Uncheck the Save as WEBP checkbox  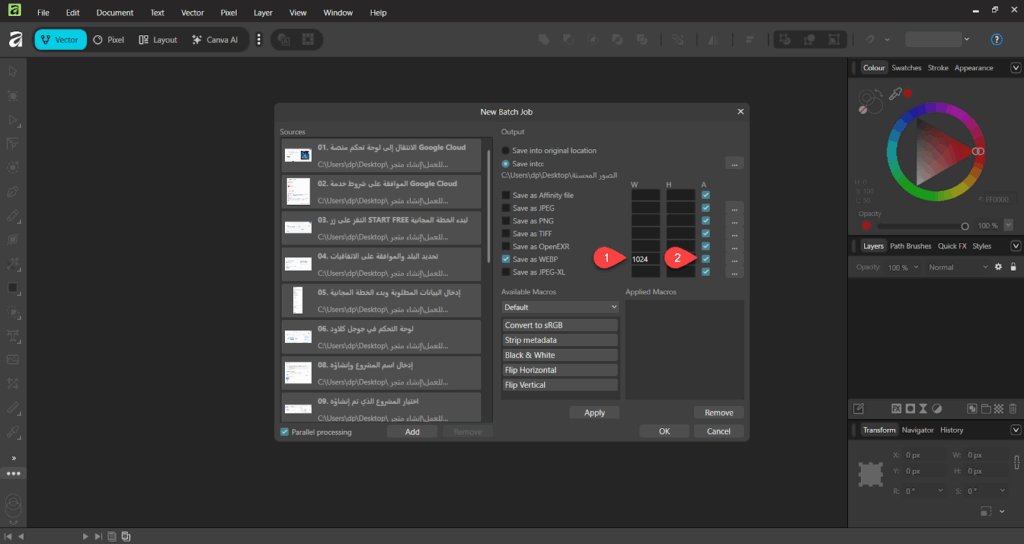tap(505, 259)
